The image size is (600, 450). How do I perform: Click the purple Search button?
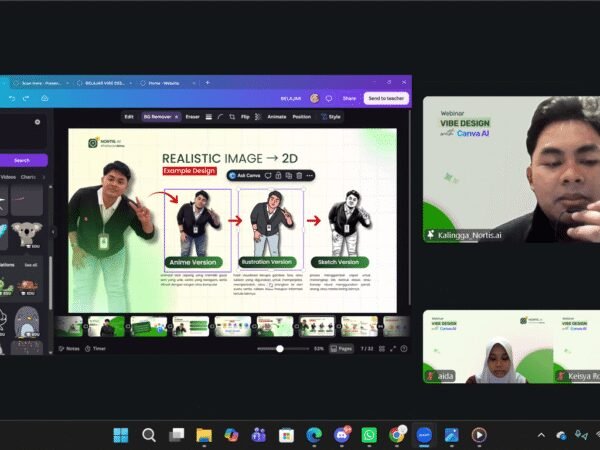click(22, 160)
